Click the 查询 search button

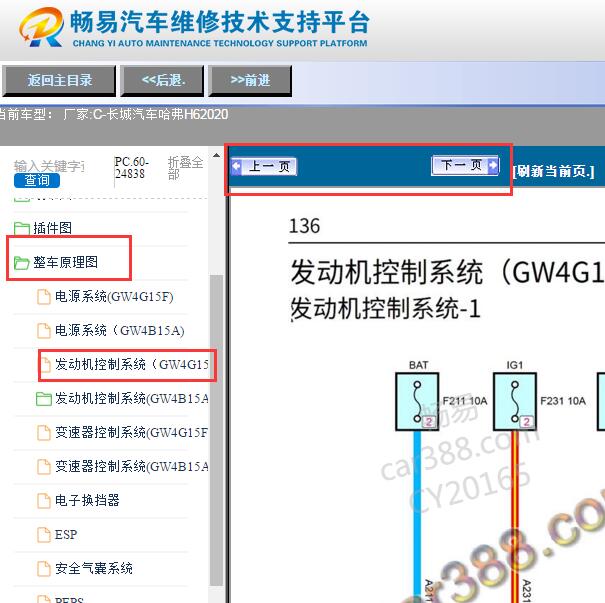[37, 180]
